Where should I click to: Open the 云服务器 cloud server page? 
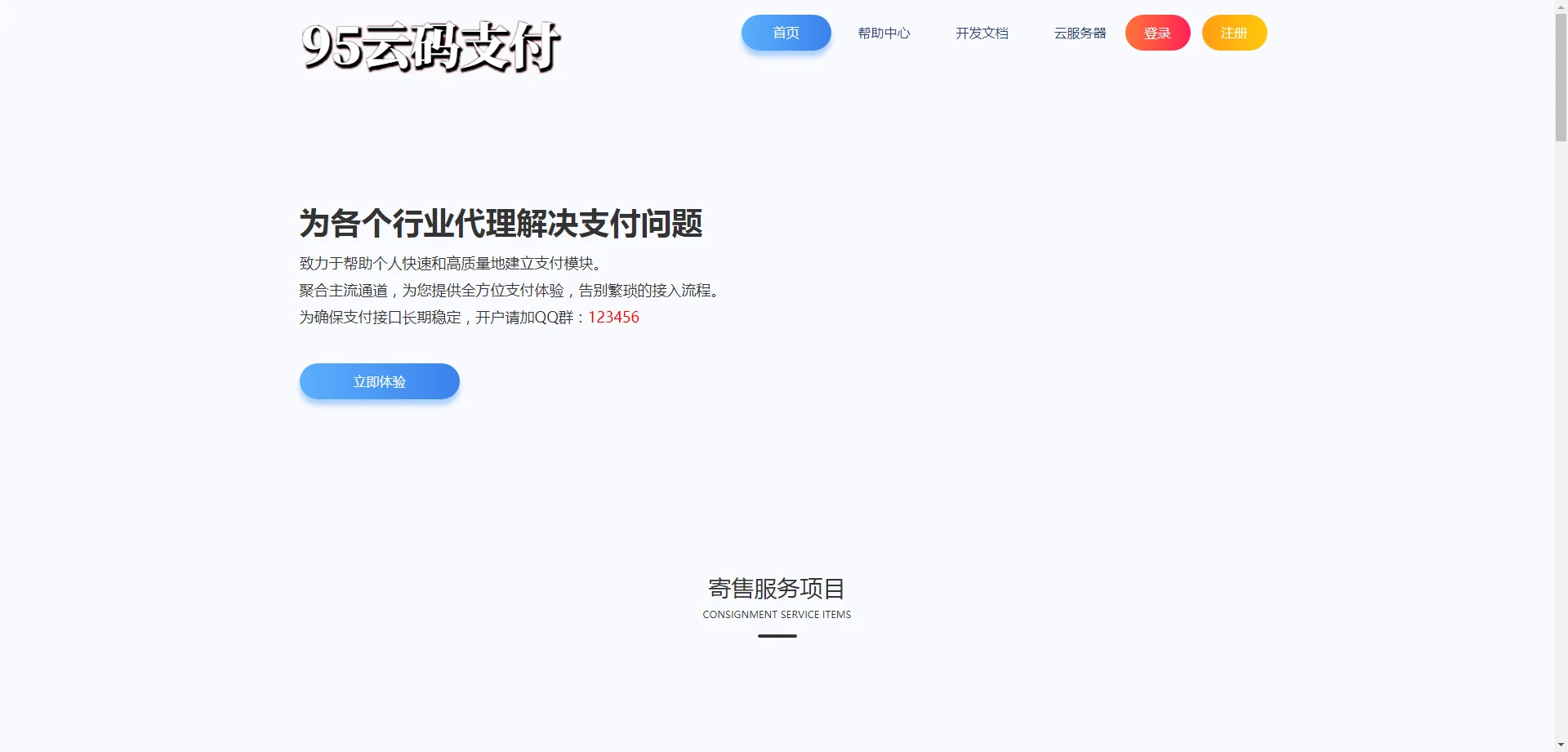pyautogui.click(x=1079, y=33)
